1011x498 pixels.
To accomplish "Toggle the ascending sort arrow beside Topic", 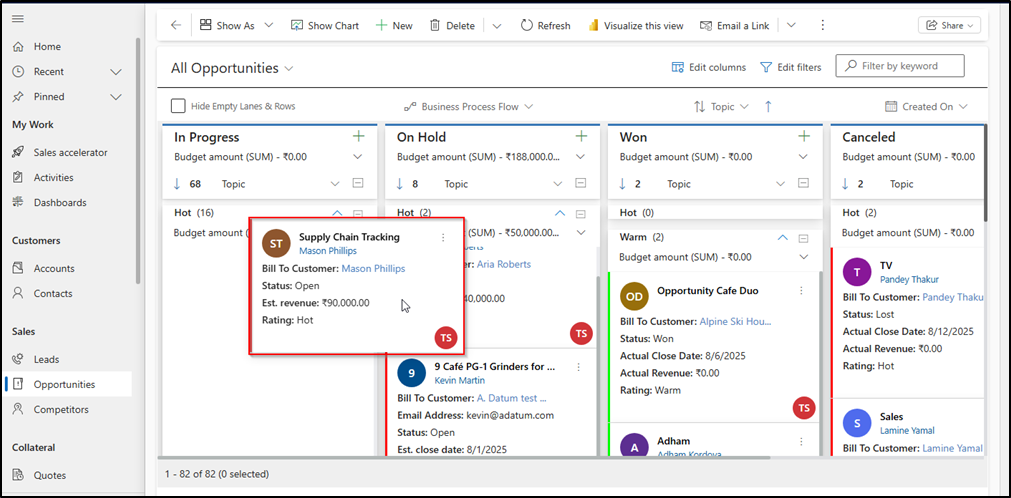I will tap(768, 106).
